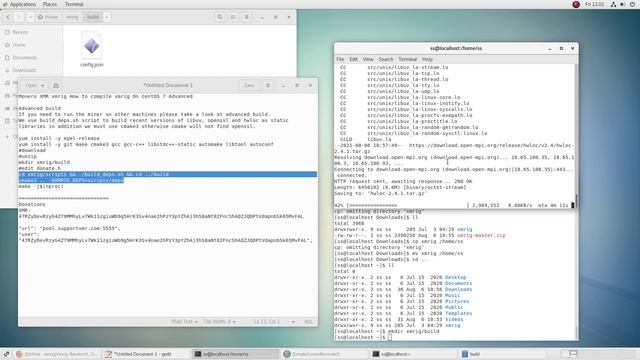Click the network icon in top panel
This screenshot has width=640, height=360.
(613, 4)
